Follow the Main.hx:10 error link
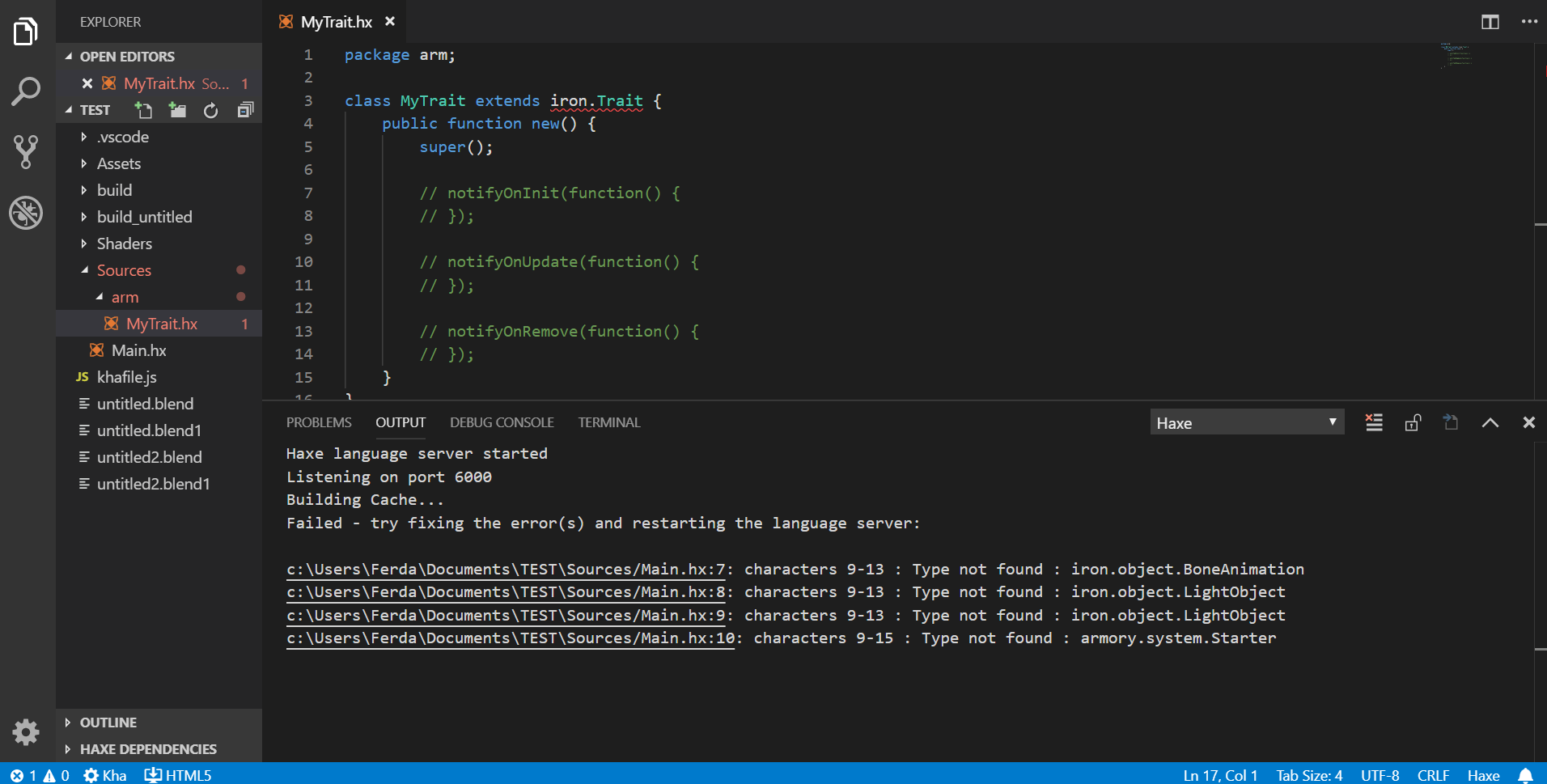 click(x=511, y=638)
